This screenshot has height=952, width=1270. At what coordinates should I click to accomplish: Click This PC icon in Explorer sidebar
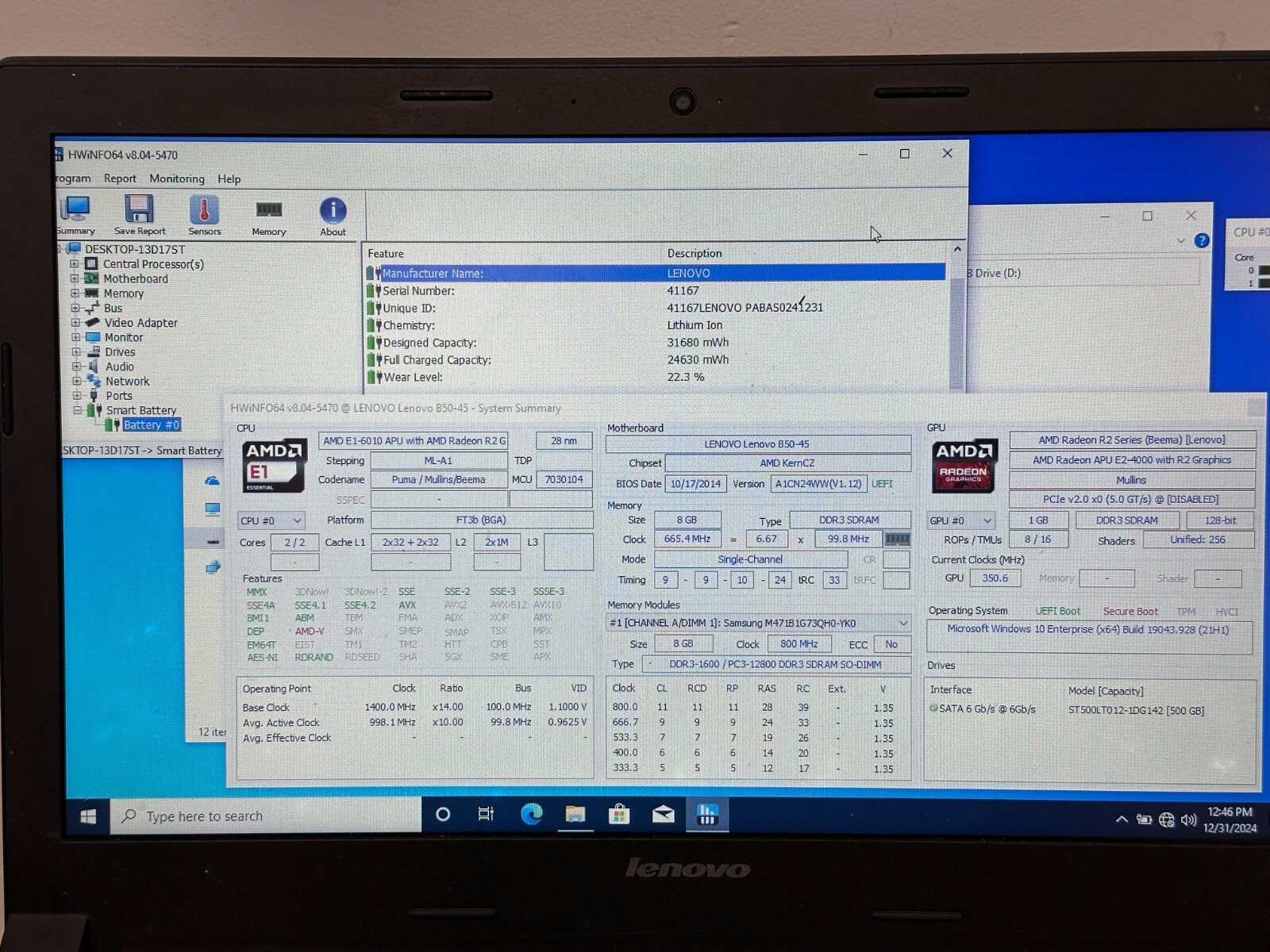212,509
